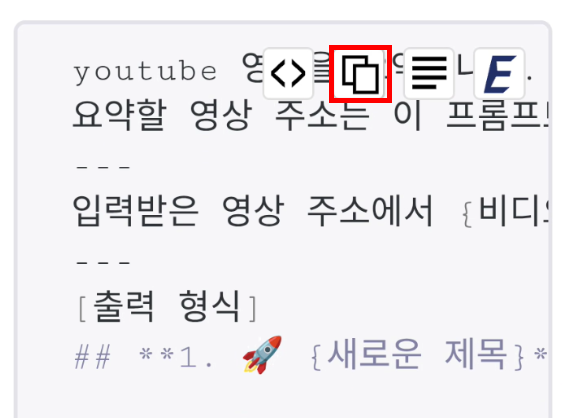Click the first --- separator line
This screenshot has width=574, height=418.
click(103, 167)
